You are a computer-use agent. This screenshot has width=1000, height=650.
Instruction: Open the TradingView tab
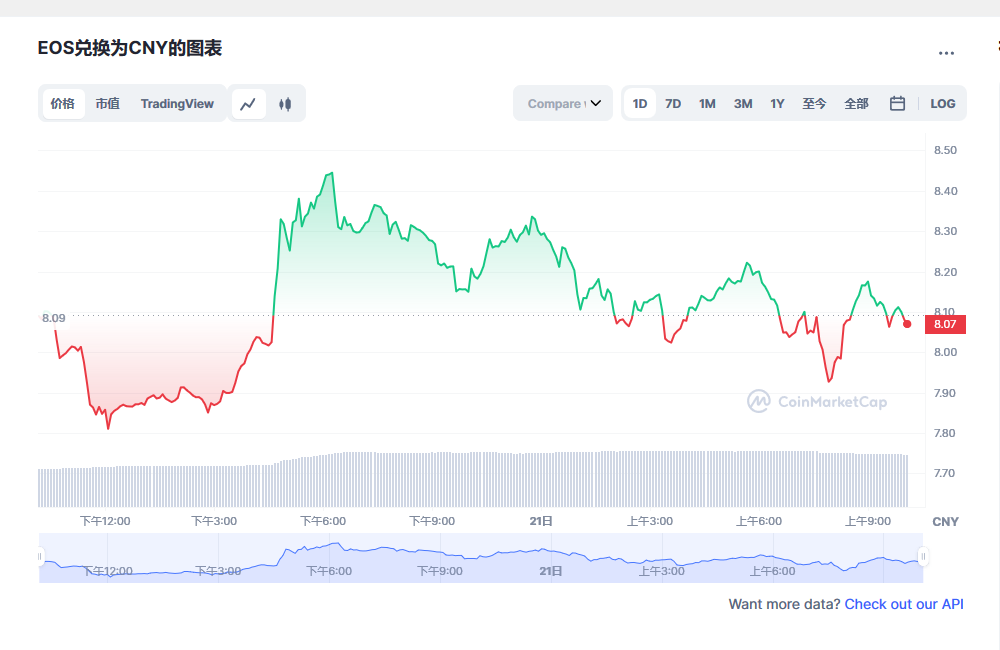point(177,103)
